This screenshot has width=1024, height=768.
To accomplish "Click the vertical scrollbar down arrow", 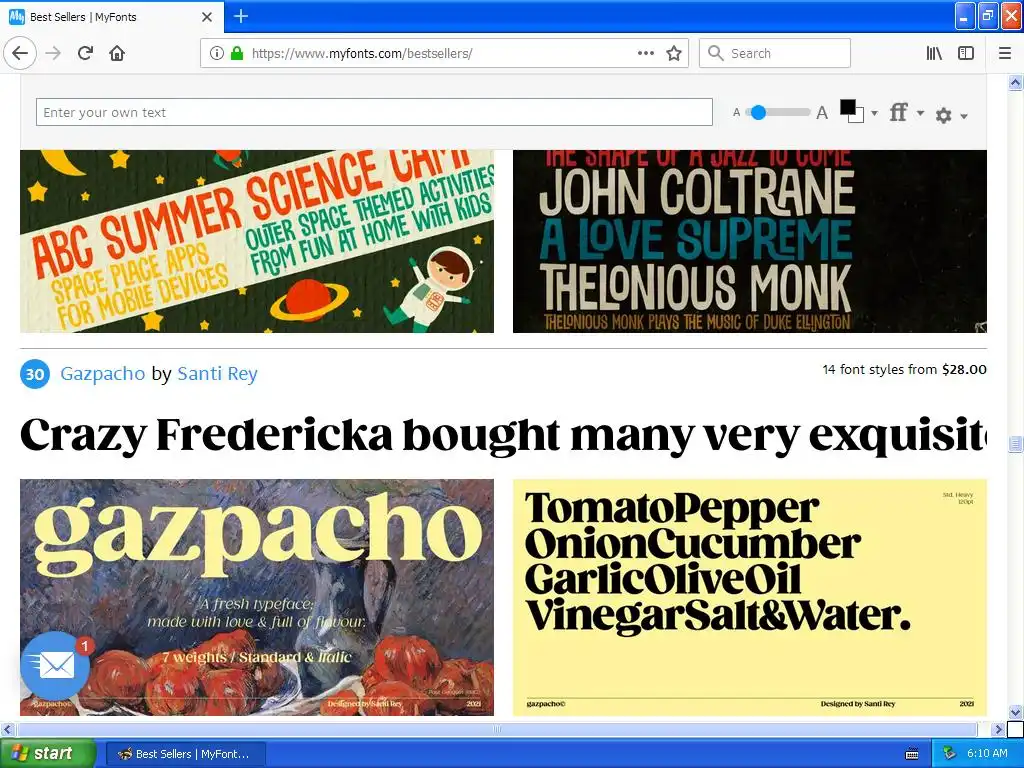I will pyautogui.click(x=1015, y=712).
